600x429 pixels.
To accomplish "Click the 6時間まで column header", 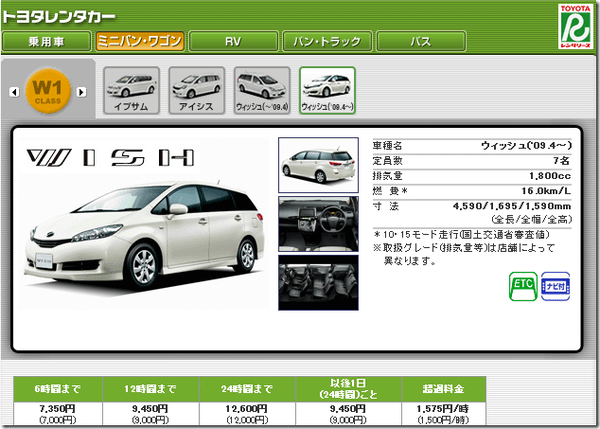I will (x=58, y=389).
